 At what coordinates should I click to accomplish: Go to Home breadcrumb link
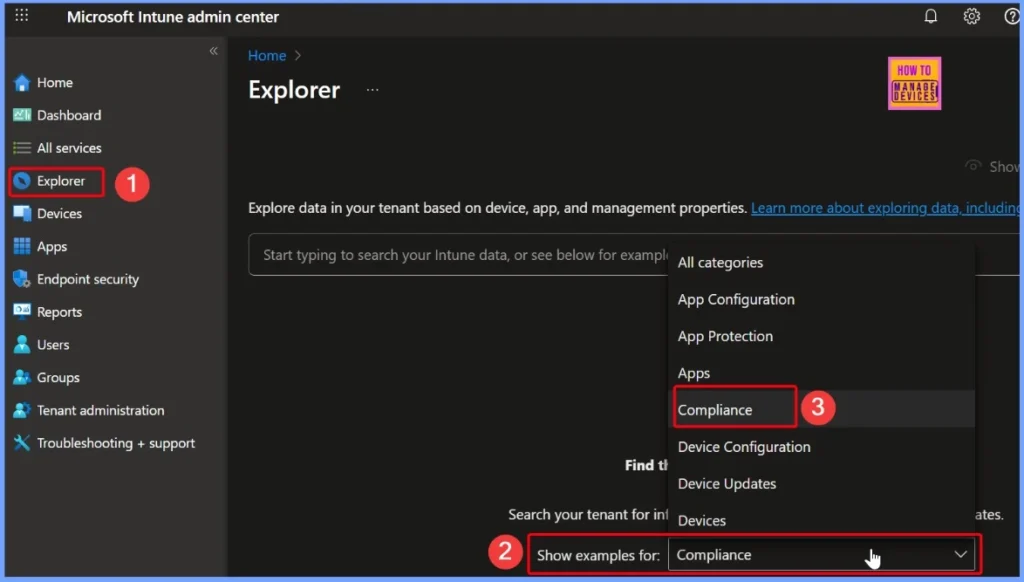267,56
